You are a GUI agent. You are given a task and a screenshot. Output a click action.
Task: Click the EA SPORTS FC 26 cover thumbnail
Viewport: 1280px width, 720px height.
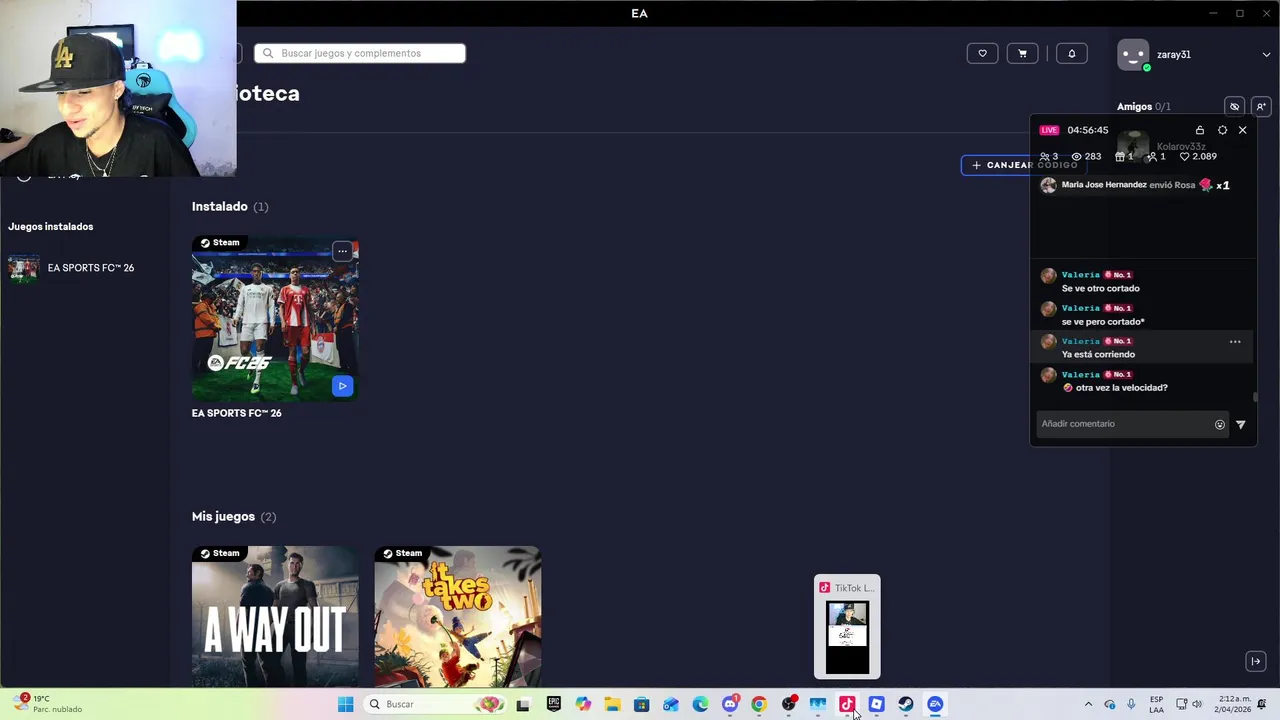[275, 318]
